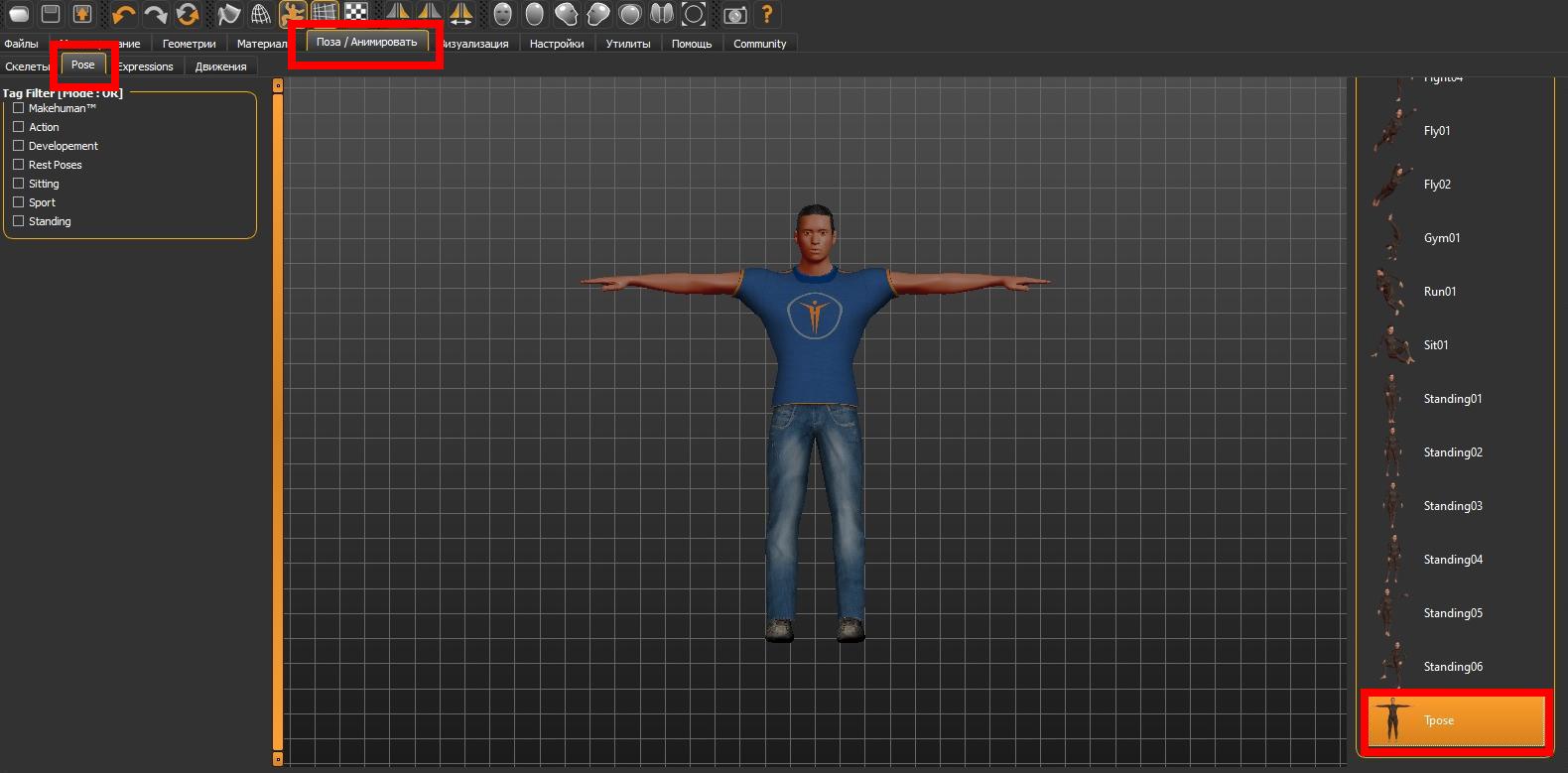This screenshot has height=773, width=1568.
Task: Check the Rest Poses tag filter
Action: (x=18, y=165)
